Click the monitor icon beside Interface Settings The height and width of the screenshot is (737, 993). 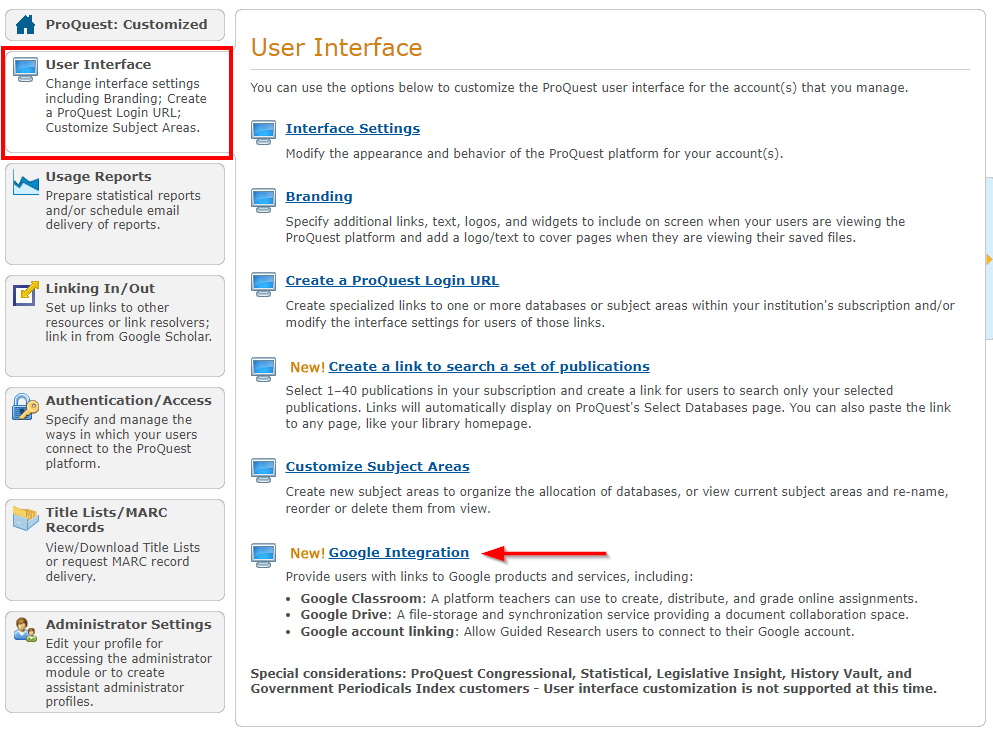click(263, 130)
